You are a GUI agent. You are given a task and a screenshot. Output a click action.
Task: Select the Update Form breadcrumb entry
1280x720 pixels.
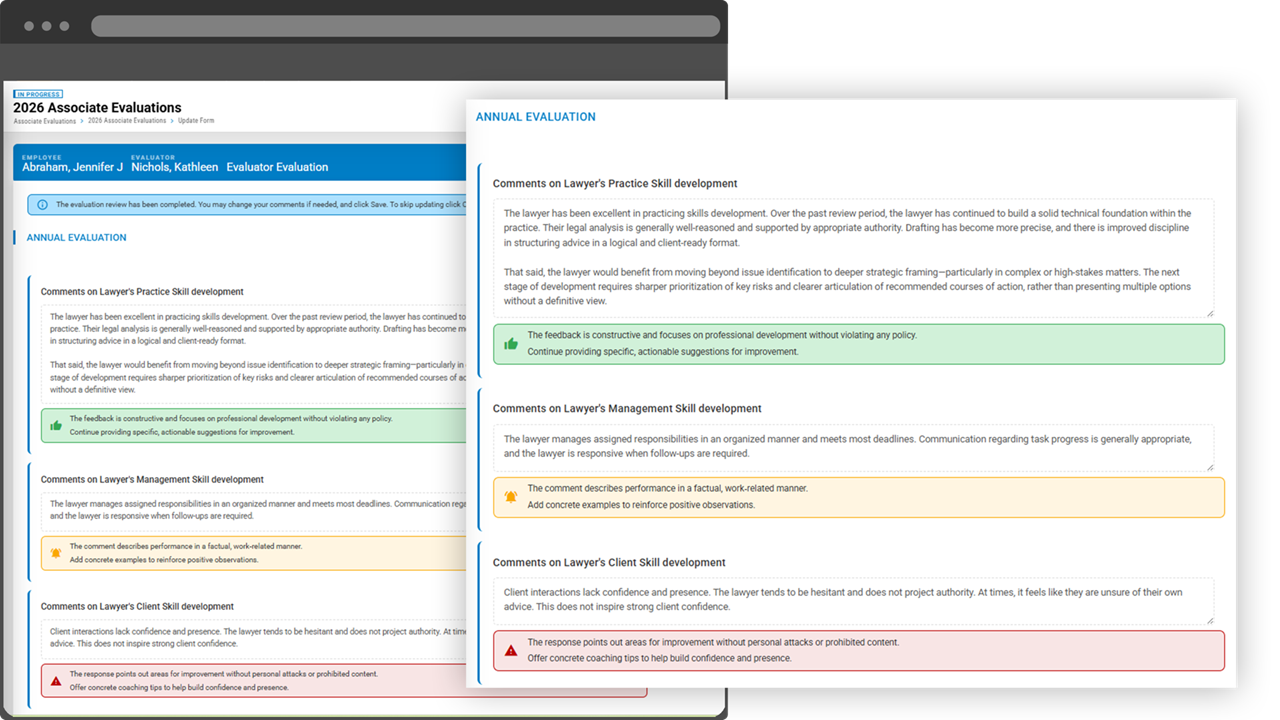[194, 120]
